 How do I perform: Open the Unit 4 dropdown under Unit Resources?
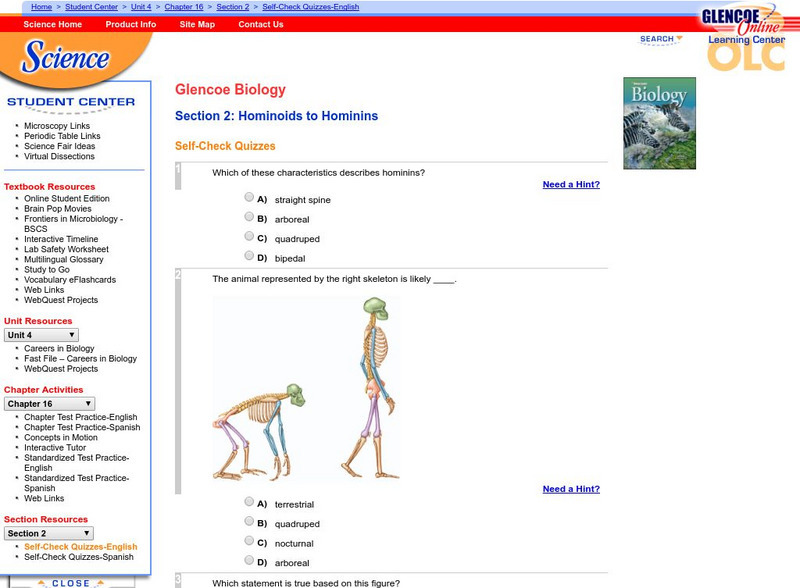tap(40, 334)
